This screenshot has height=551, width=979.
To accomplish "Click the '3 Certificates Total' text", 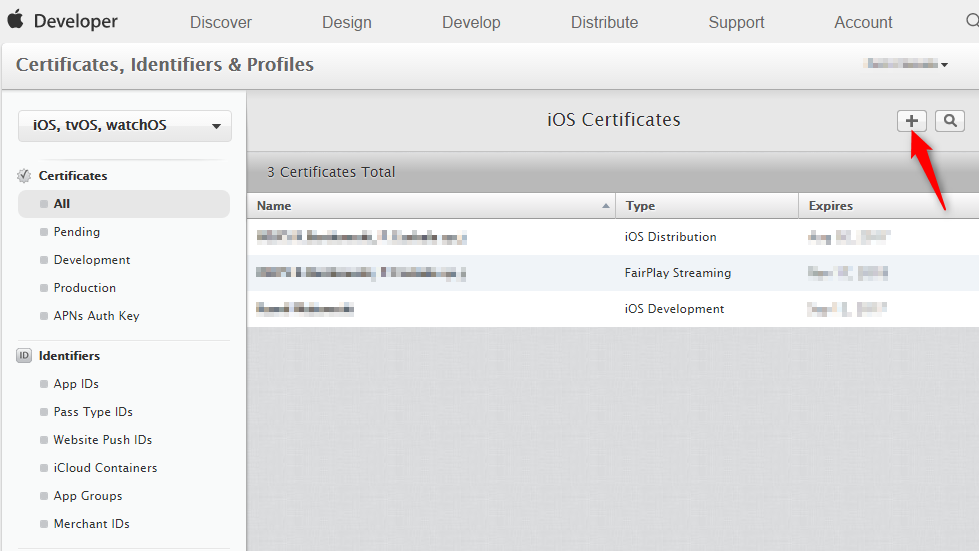I will click(x=331, y=172).
